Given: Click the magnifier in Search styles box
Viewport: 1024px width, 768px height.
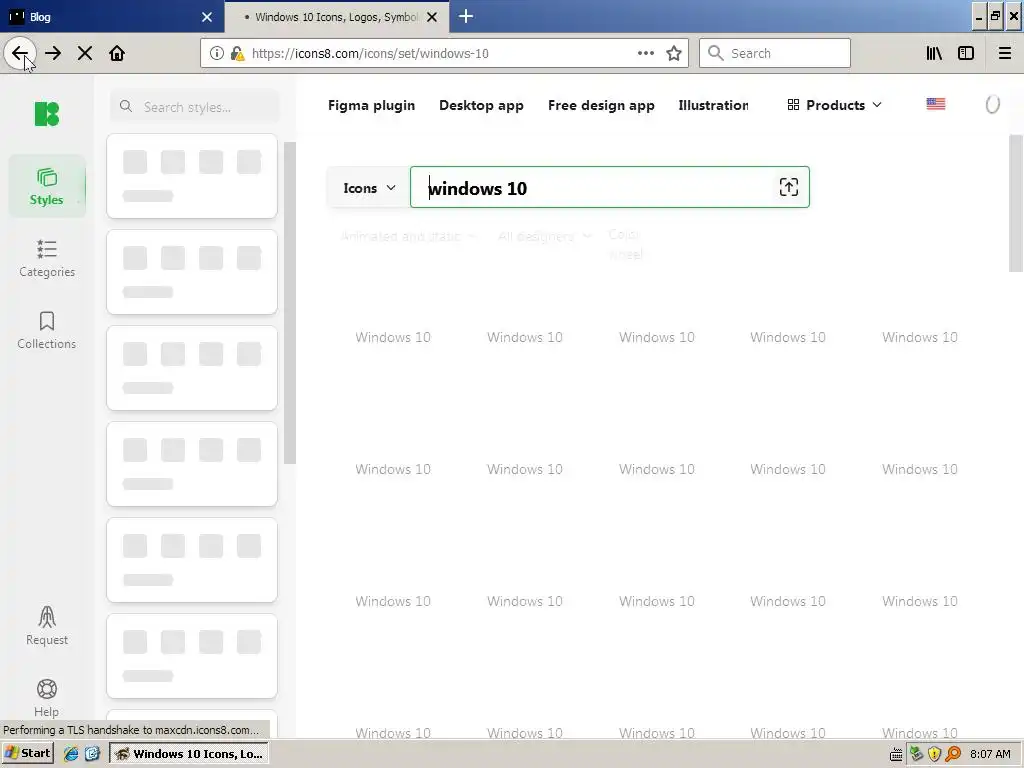Looking at the screenshot, I should point(126,106).
